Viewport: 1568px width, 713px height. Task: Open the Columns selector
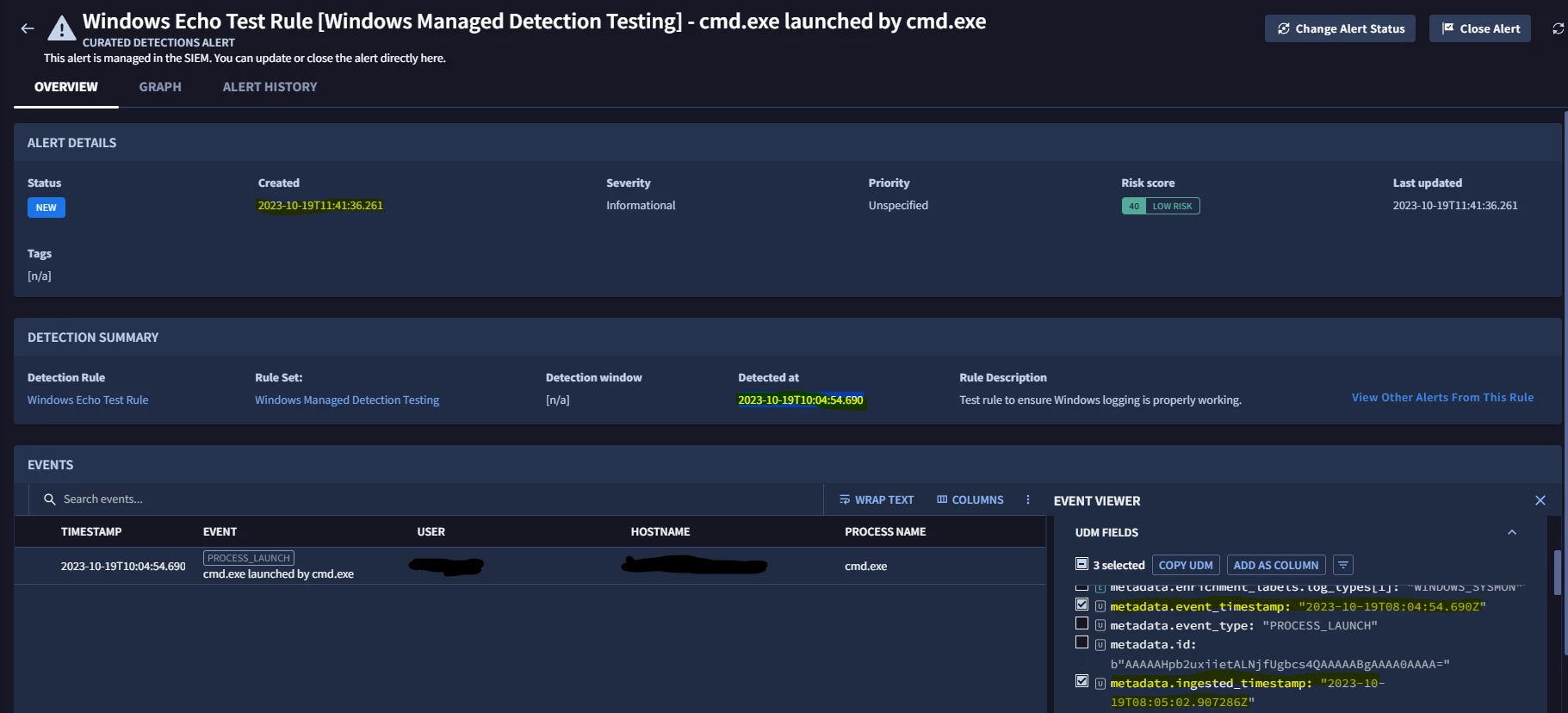(x=970, y=499)
